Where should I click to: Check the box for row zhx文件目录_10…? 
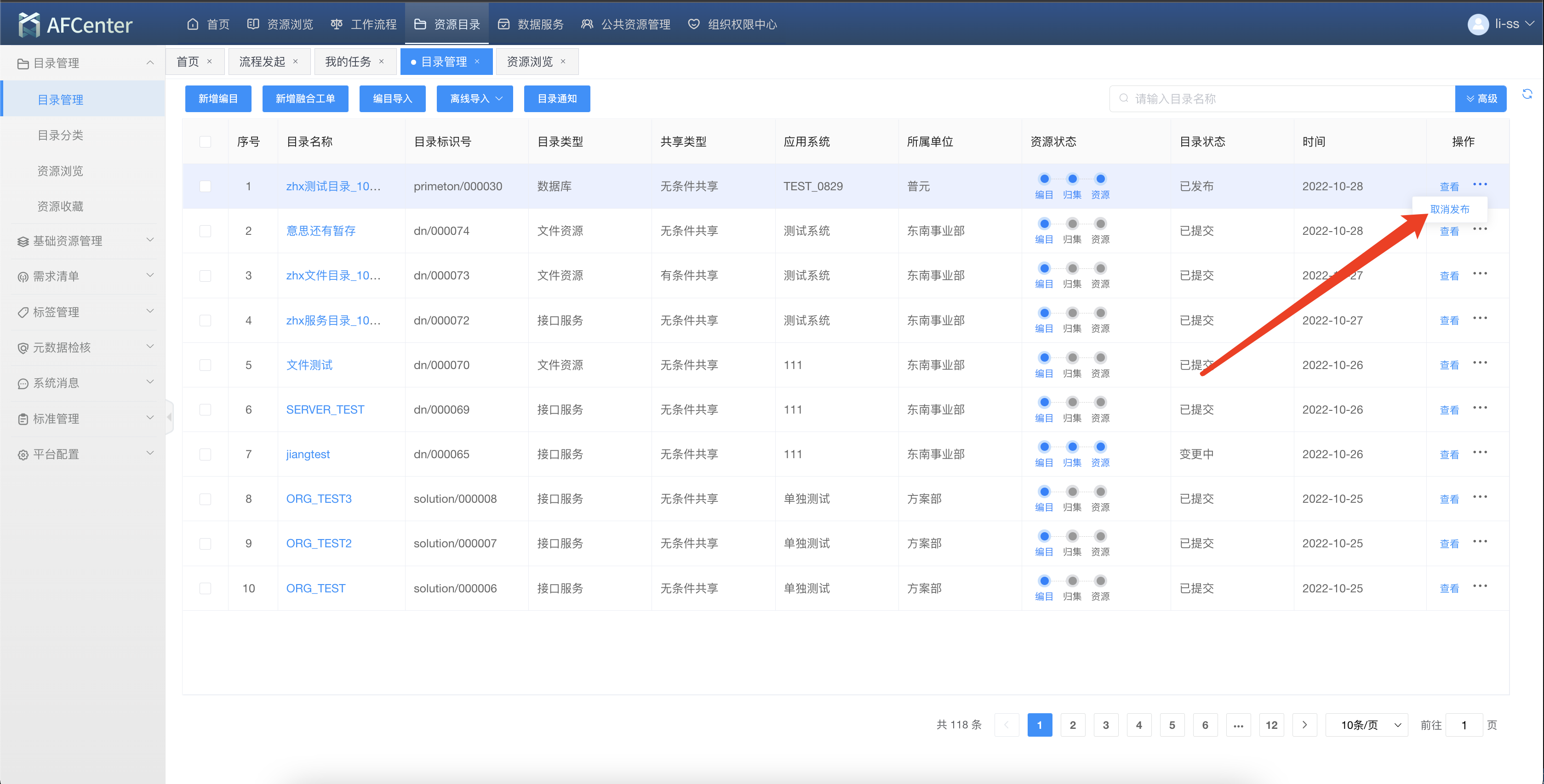pyautogui.click(x=205, y=276)
